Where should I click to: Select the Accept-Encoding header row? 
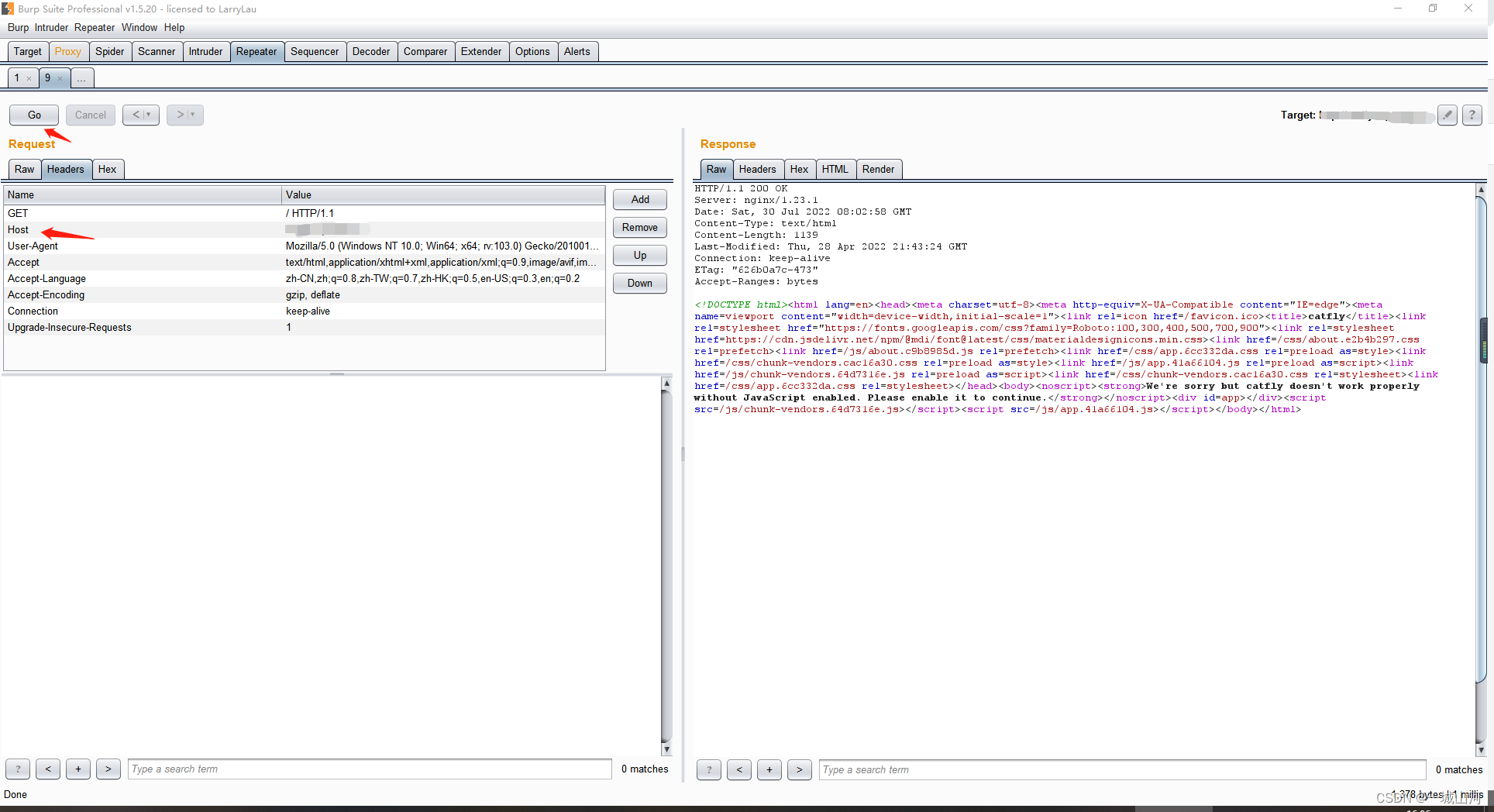(x=305, y=294)
